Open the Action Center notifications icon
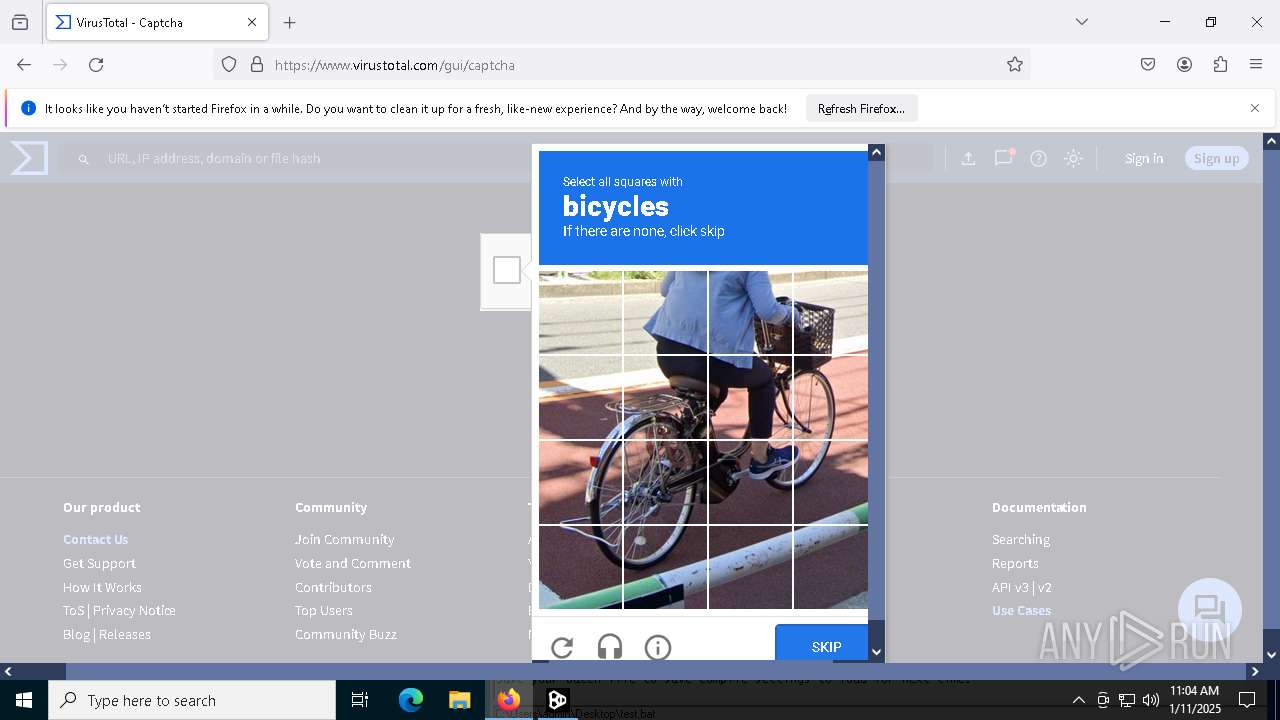The image size is (1280, 720). coord(1247,700)
